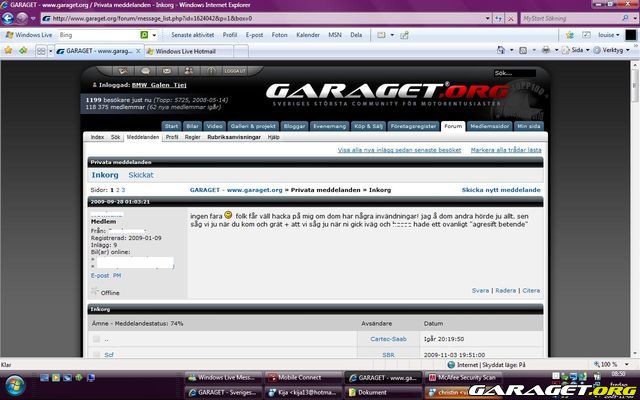Image resolution: width=640 pixels, height=400 pixels.
Task: Expand the Quick Tabs dropdown arrow
Action: (51, 51)
